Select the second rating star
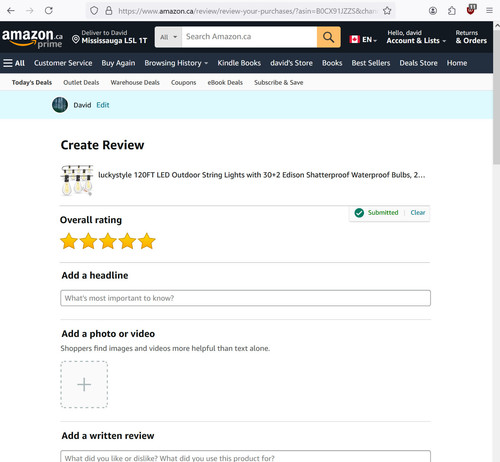 (x=89, y=241)
